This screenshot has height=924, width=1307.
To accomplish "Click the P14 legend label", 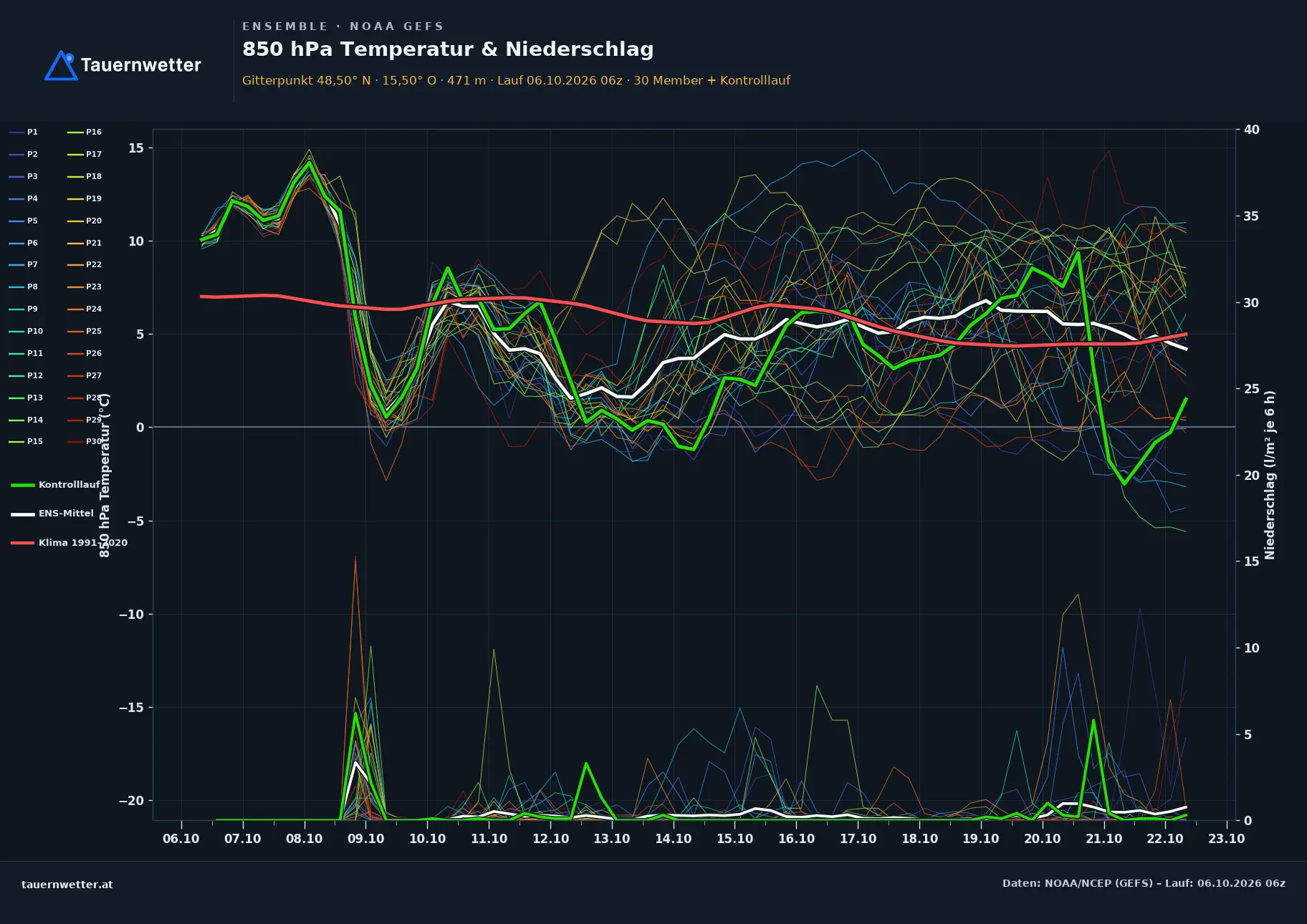I will pos(35,420).
